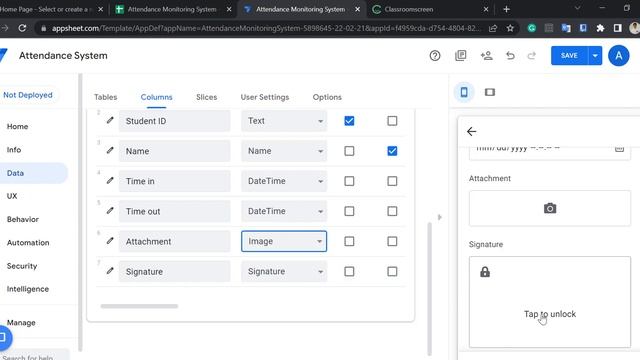640x360 pixels.
Task: Open the Options tab
Action: 327,97
